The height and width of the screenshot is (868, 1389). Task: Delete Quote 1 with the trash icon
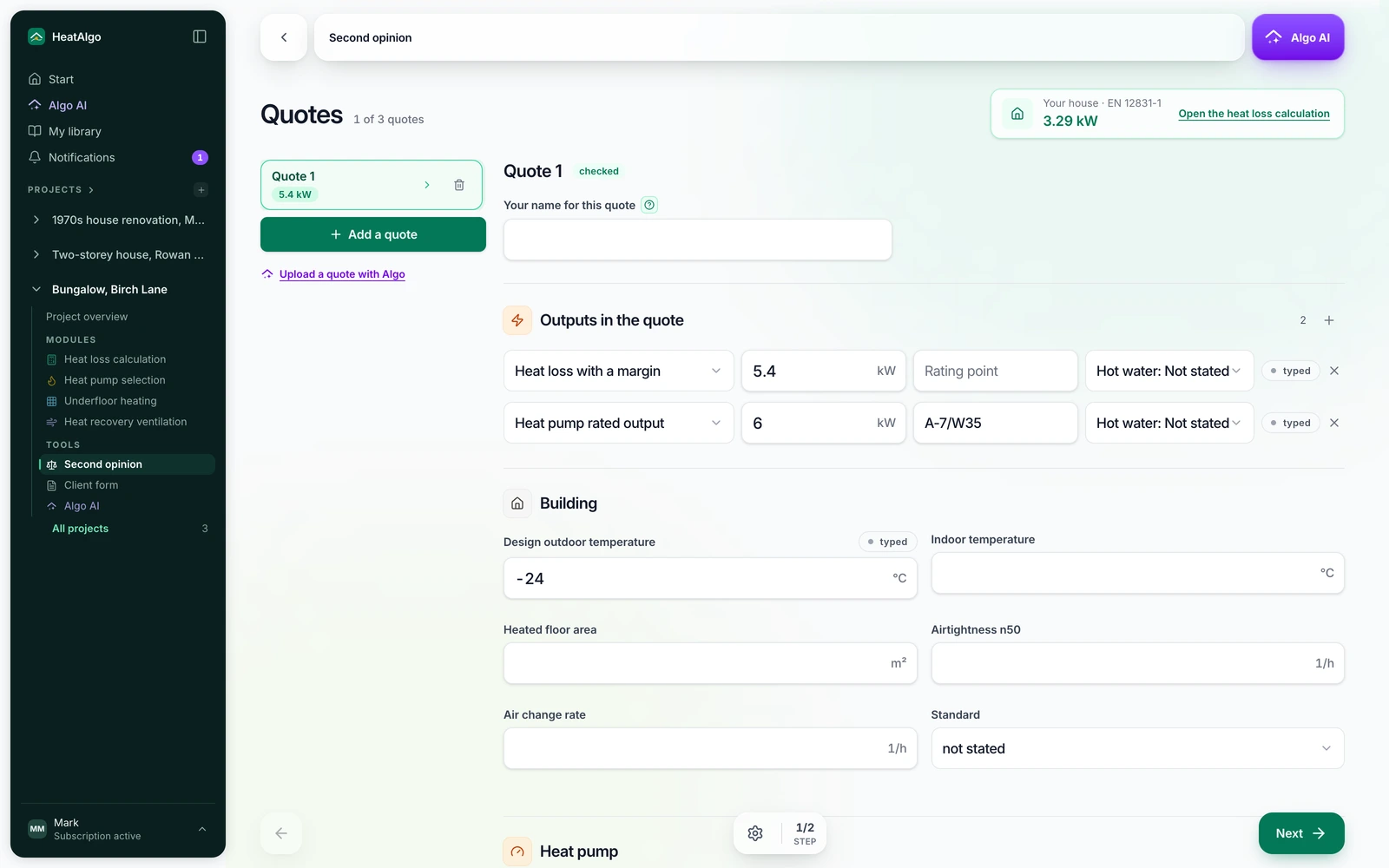pyautogui.click(x=459, y=185)
